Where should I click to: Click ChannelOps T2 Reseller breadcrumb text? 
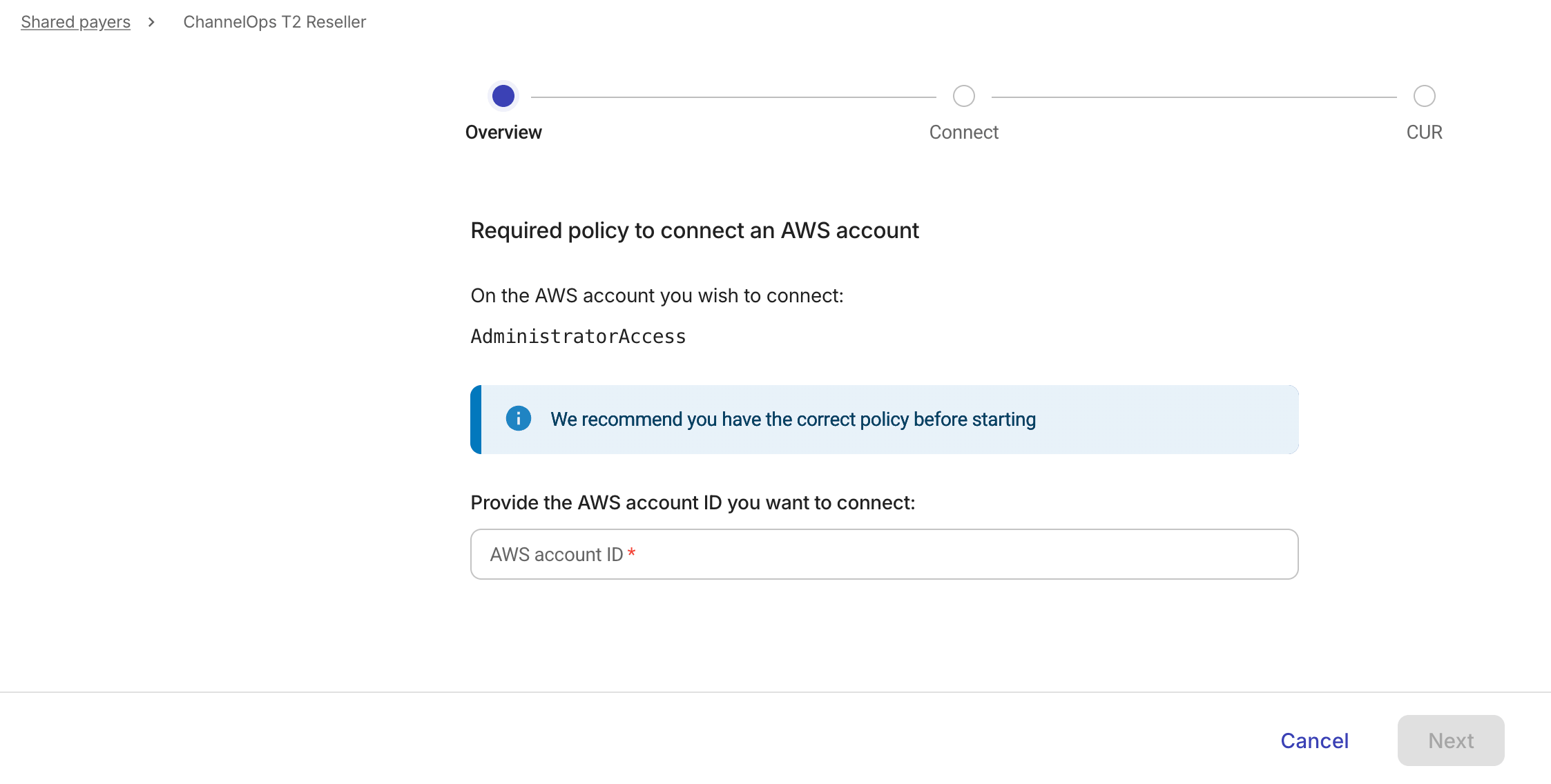[x=274, y=22]
